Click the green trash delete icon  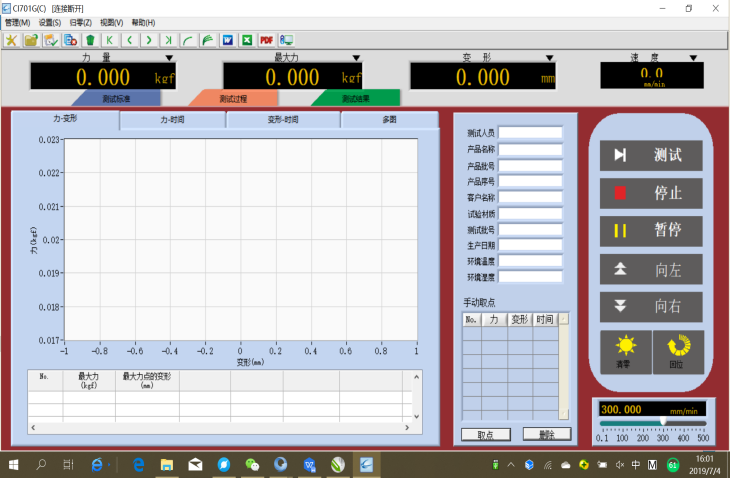point(90,40)
